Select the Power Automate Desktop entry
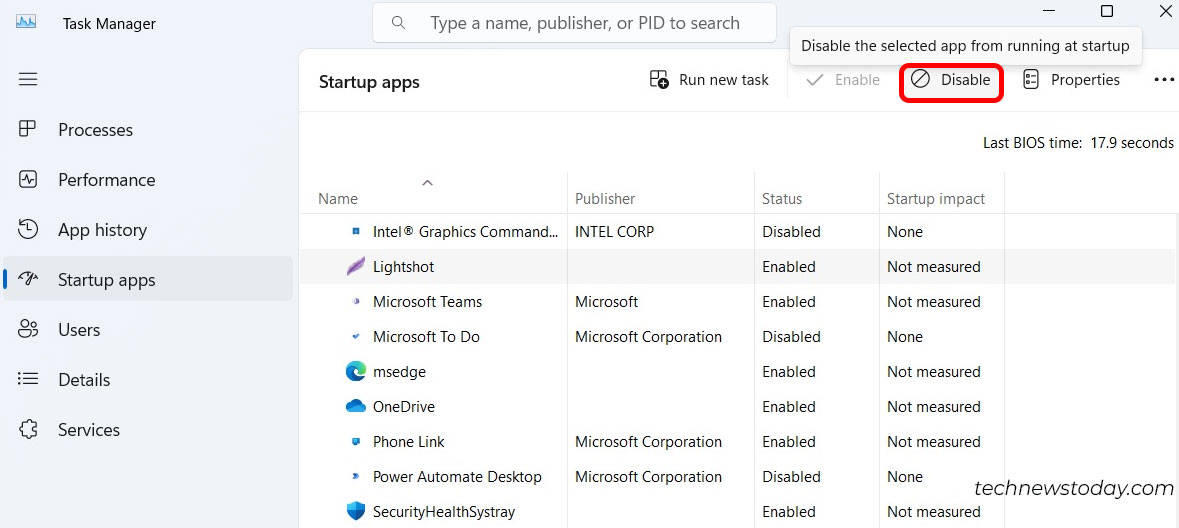This screenshot has width=1179, height=528. (457, 477)
